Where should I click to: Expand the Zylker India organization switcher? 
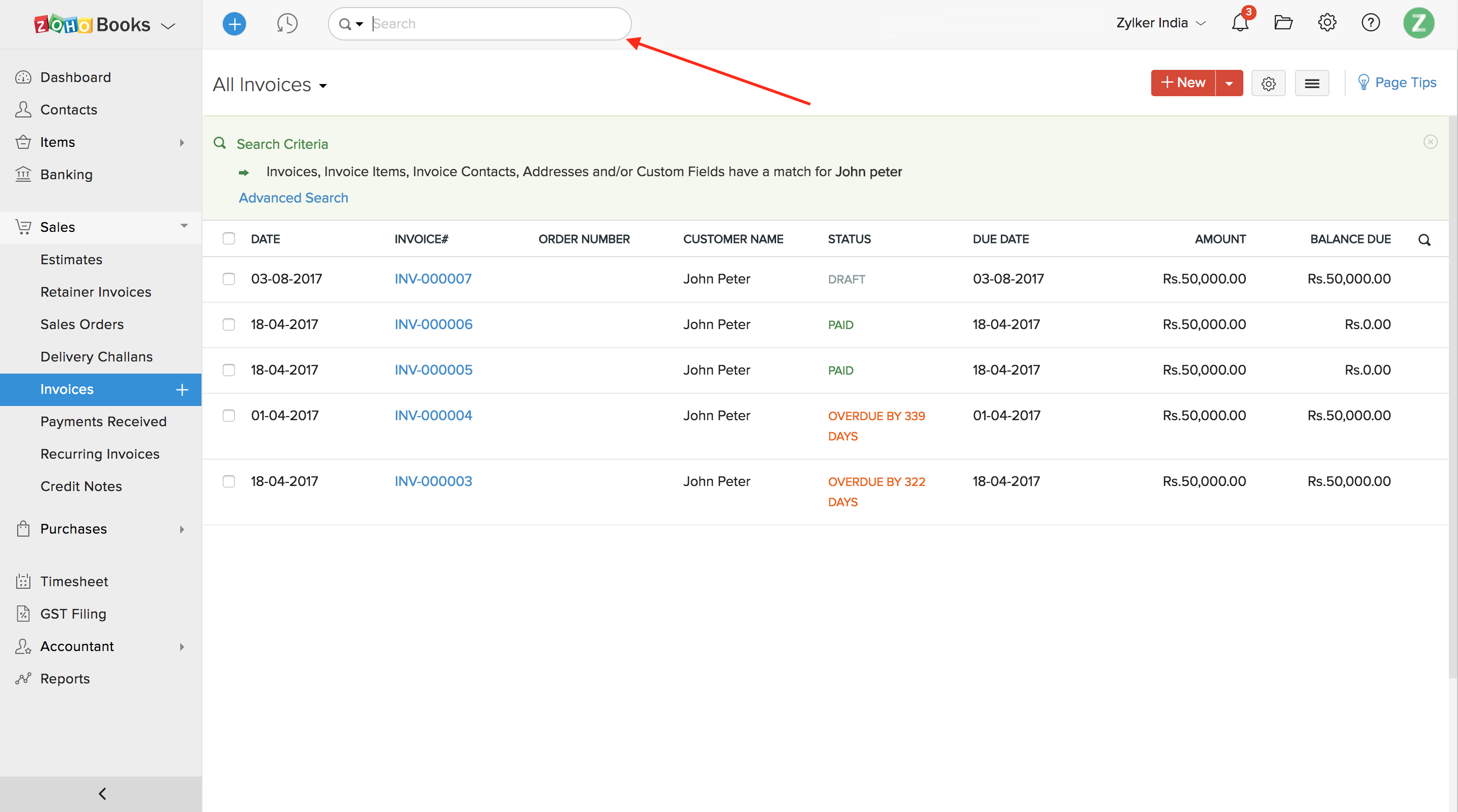pos(1160,23)
